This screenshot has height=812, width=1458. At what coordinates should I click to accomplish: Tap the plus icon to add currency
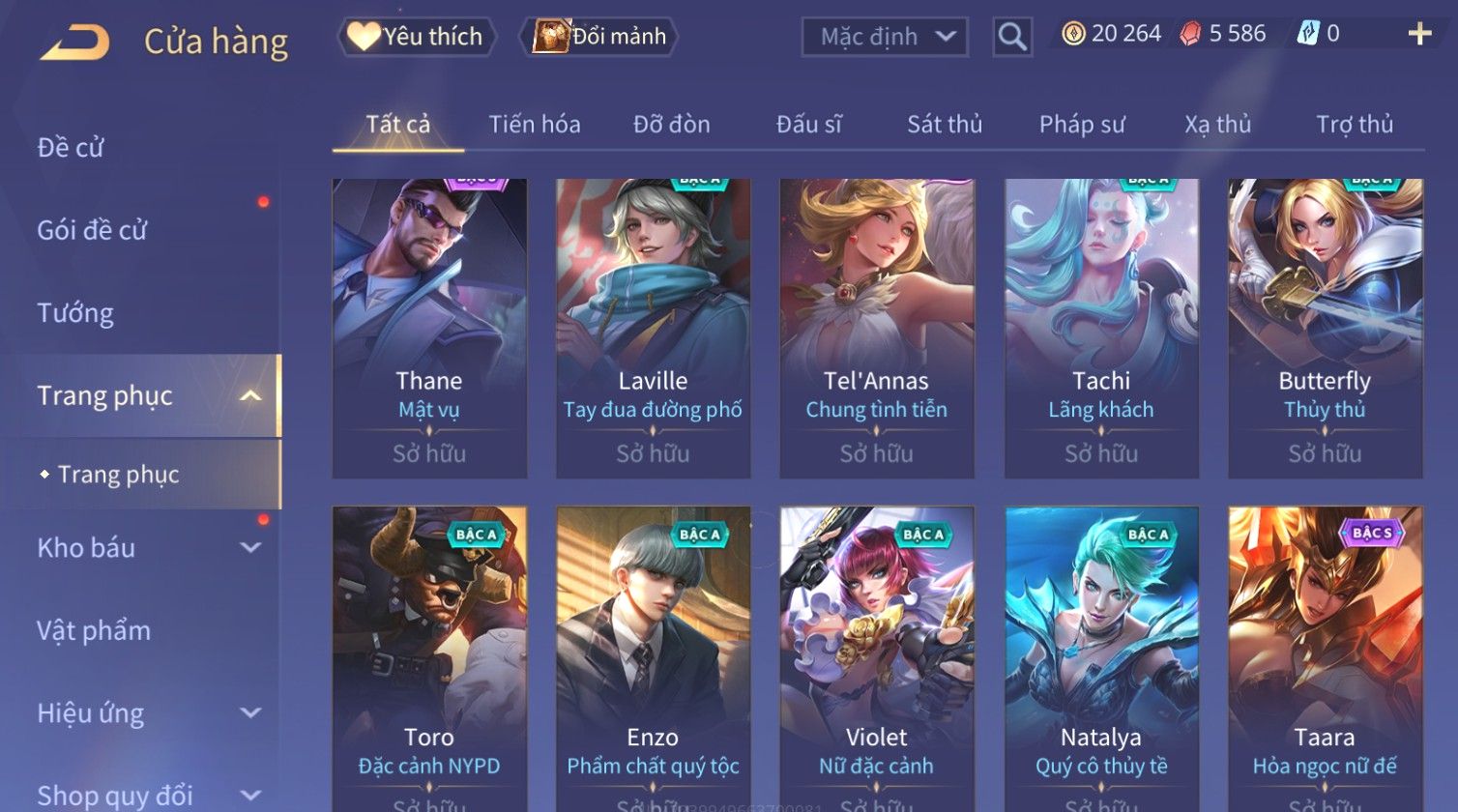click(1419, 34)
